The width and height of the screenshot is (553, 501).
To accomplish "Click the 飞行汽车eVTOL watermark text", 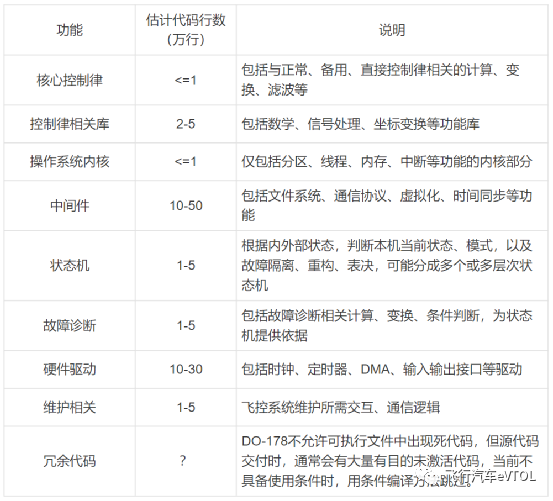I will pos(491,476).
